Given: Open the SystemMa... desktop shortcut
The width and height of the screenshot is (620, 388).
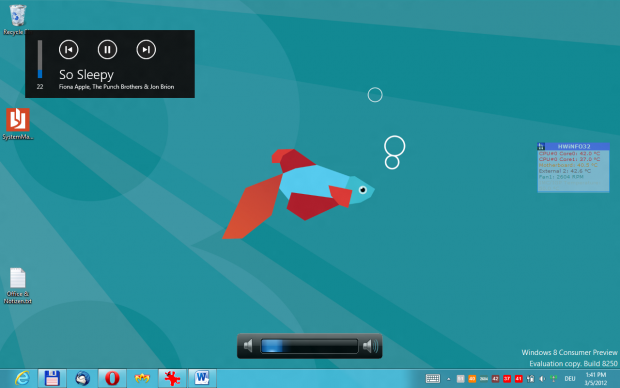Looking at the screenshot, I should pos(17,124).
